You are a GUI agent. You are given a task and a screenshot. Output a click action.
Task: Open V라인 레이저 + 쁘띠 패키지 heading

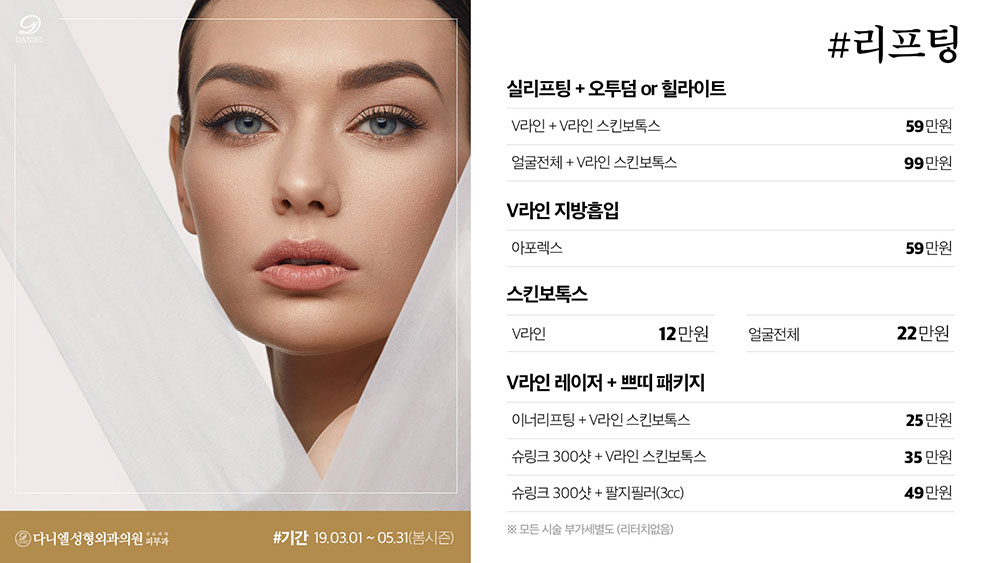click(605, 383)
